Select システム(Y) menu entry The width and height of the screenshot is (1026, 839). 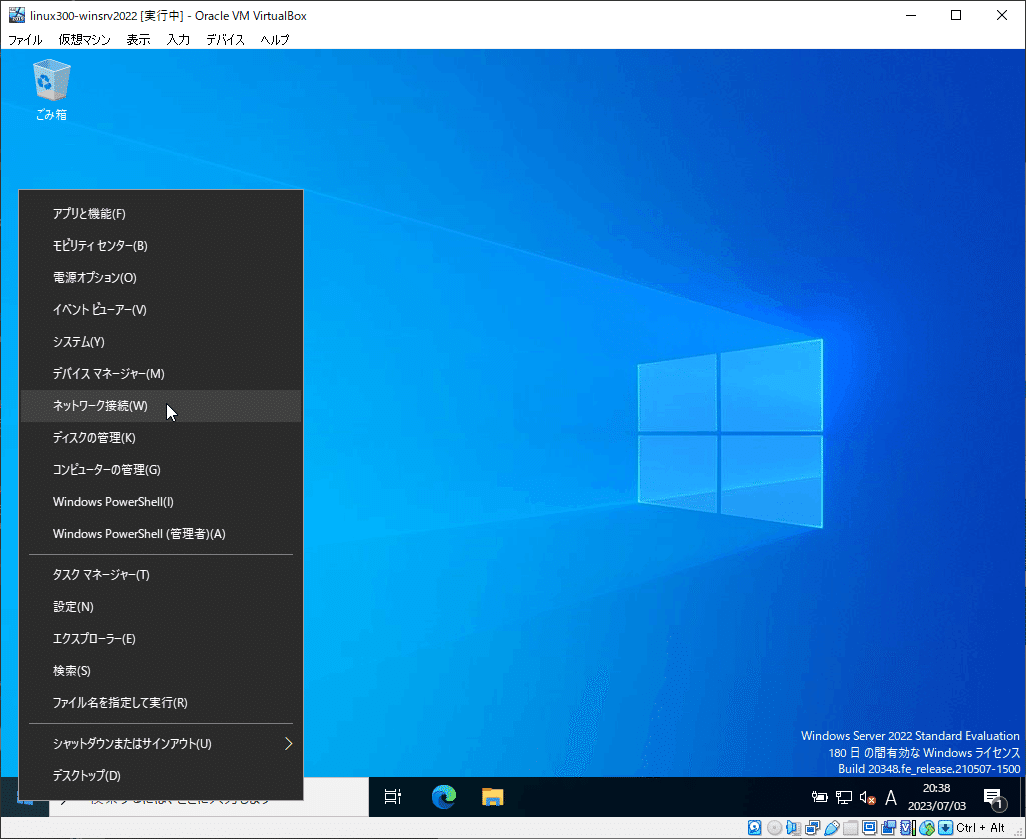coord(161,342)
